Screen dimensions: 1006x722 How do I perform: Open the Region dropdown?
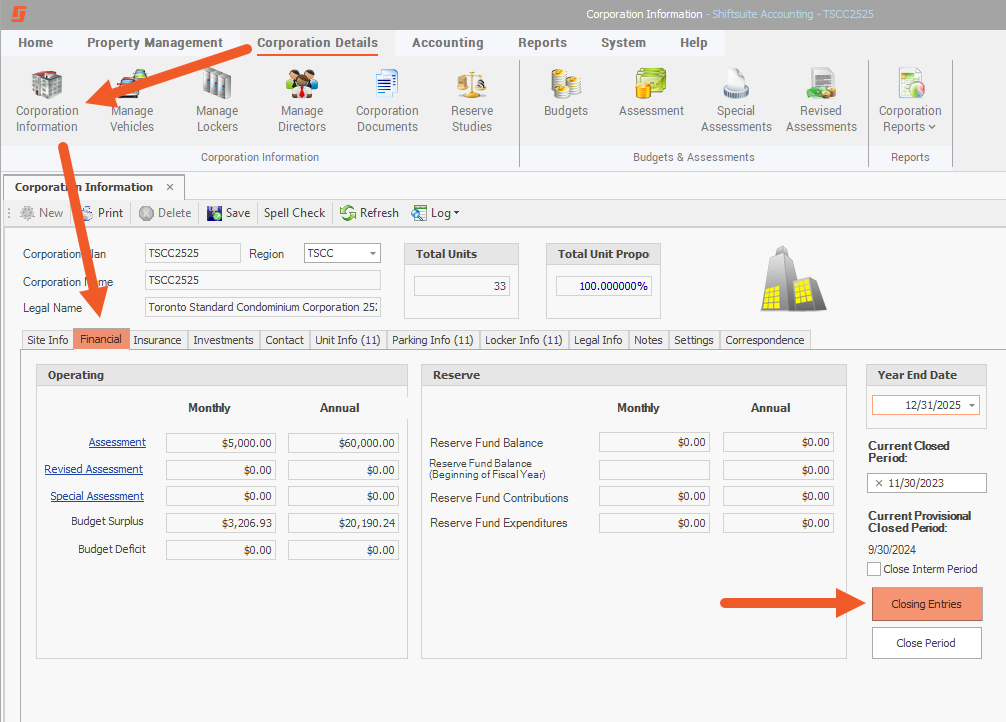[373, 254]
